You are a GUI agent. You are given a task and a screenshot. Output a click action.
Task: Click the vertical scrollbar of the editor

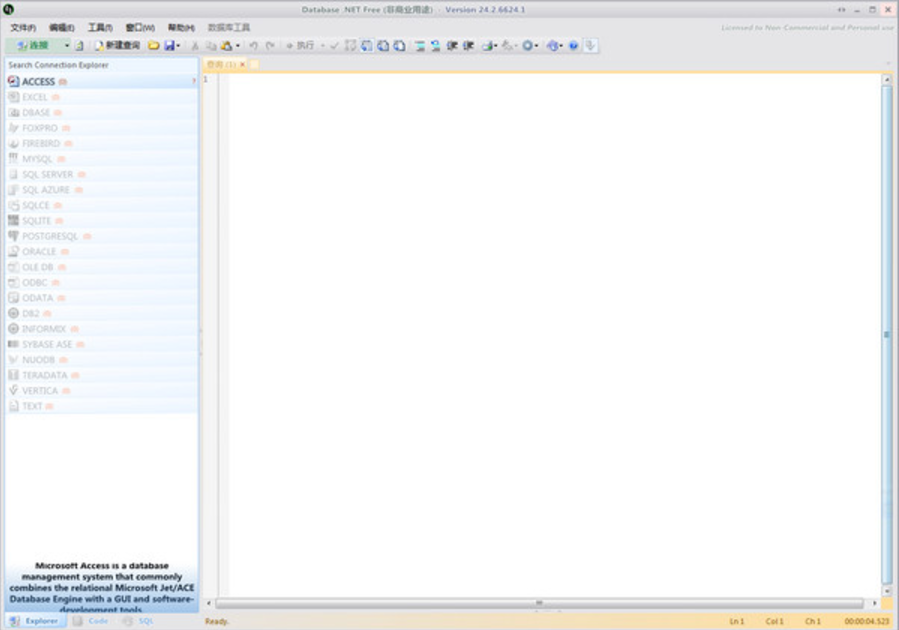[x=887, y=335]
